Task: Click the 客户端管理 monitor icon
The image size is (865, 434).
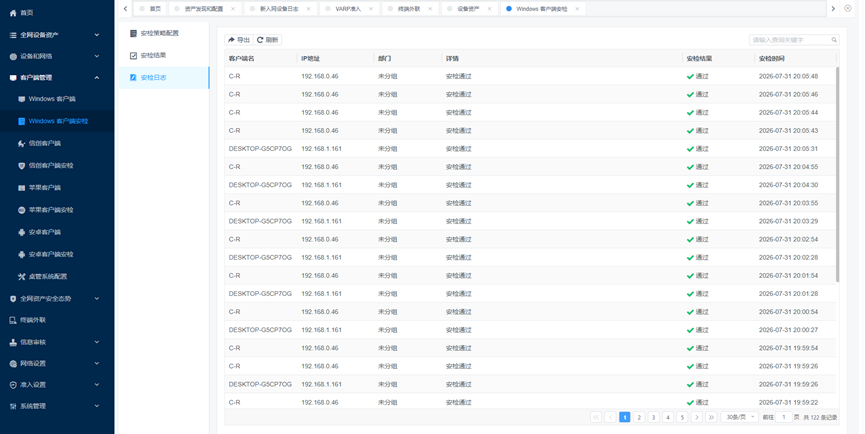Action: point(13,78)
